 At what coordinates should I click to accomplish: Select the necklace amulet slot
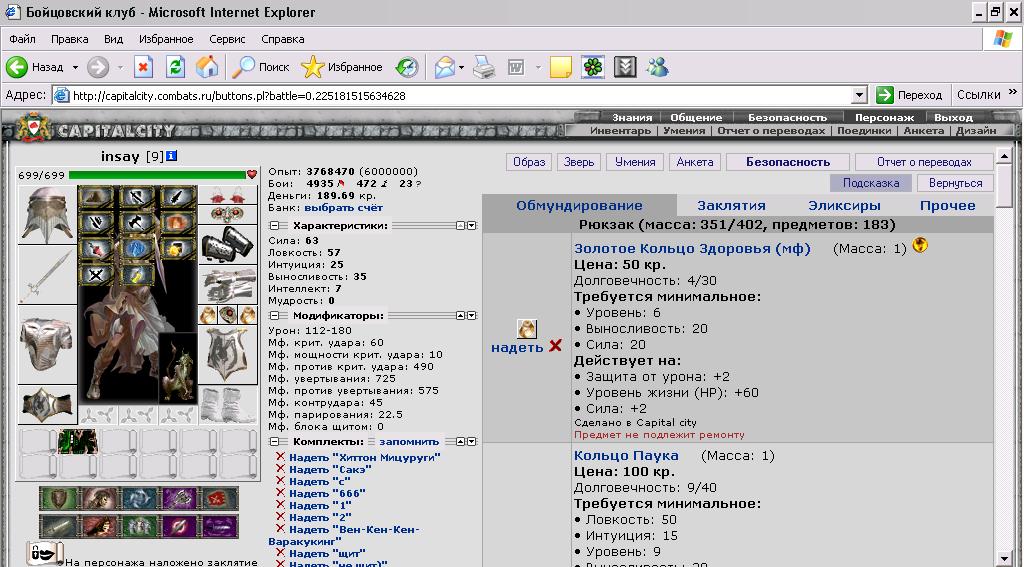tap(228, 214)
